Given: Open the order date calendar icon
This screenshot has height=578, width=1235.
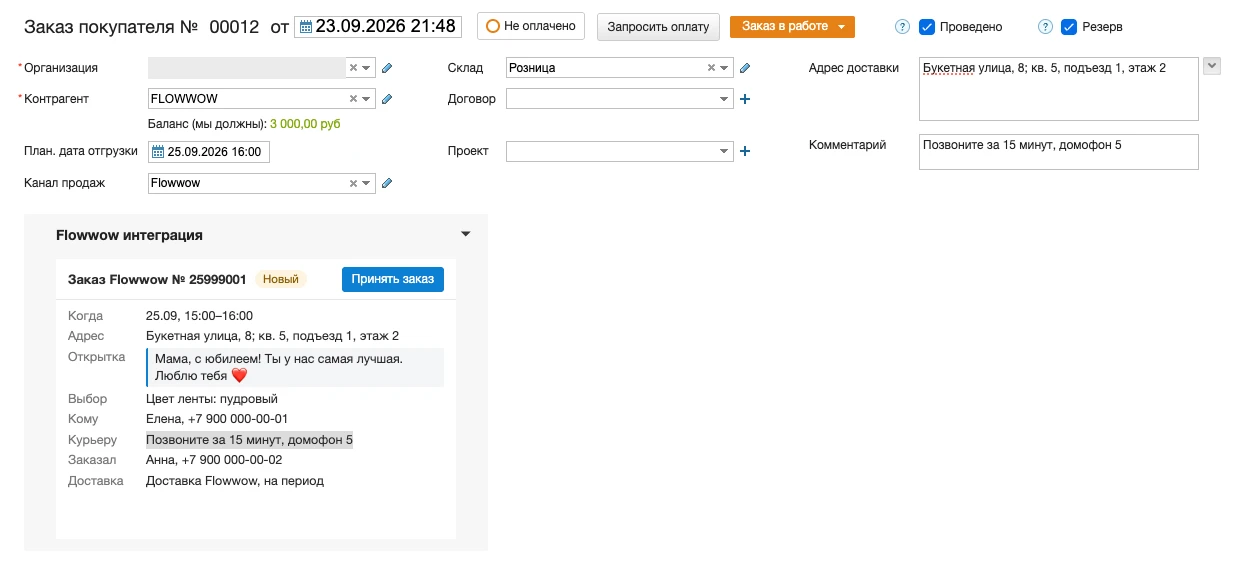Looking at the screenshot, I should tap(305, 27).
